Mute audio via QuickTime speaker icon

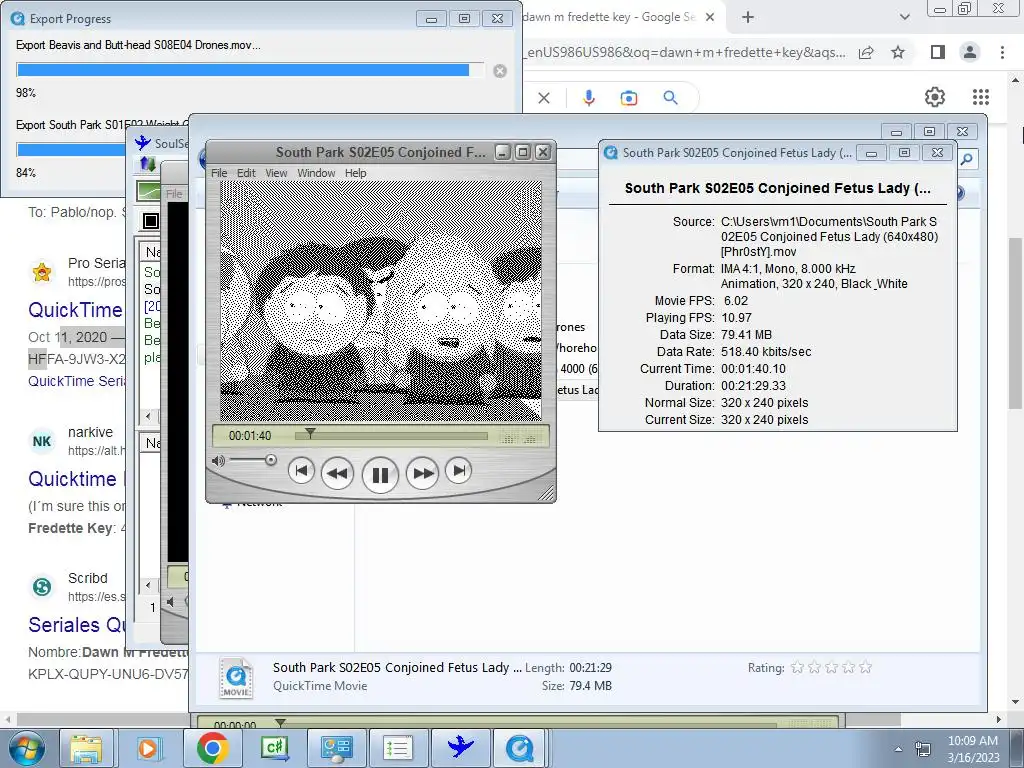[x=218, y=461]
